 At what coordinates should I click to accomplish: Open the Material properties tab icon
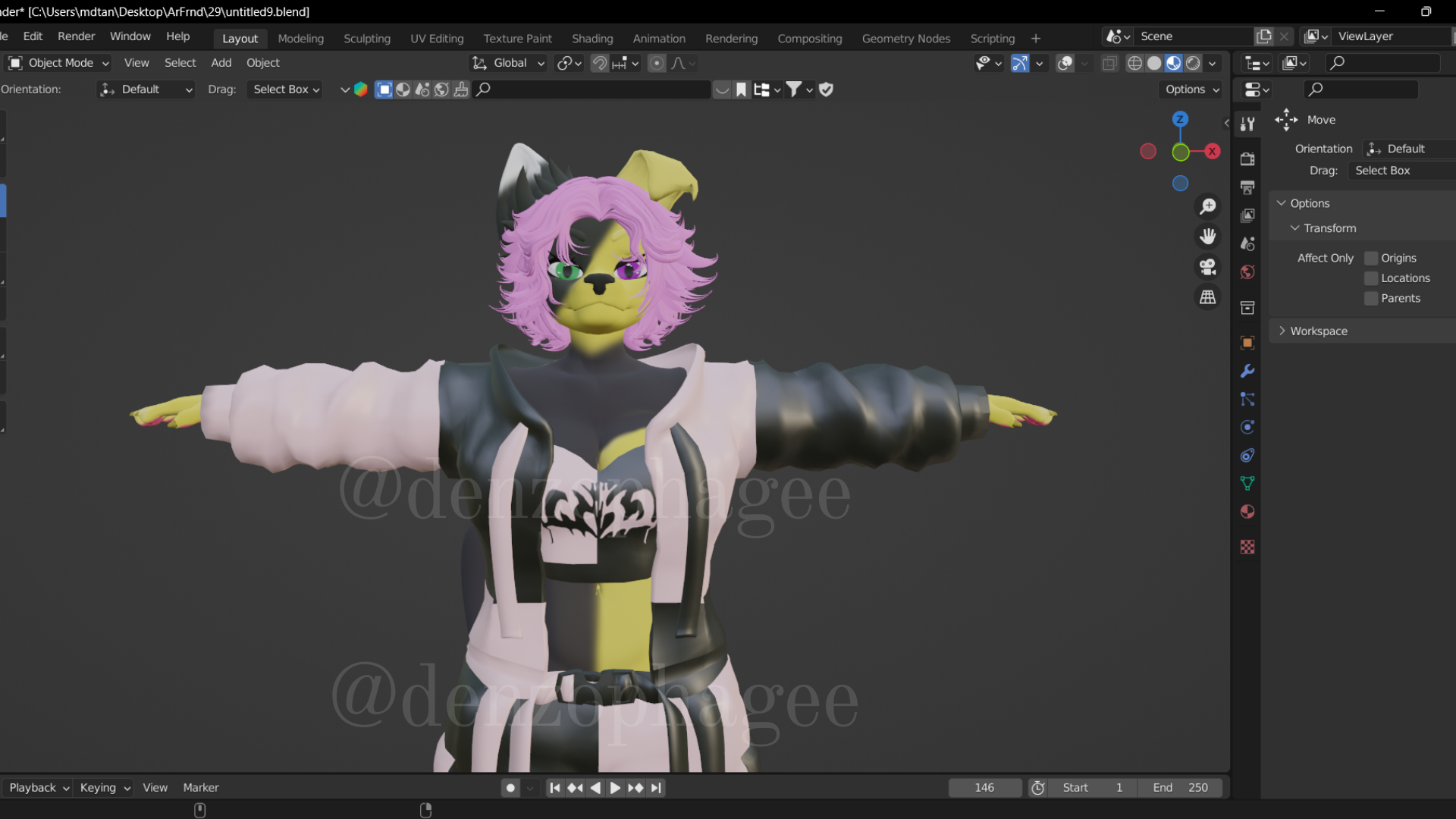click(x=1247, y=512)
